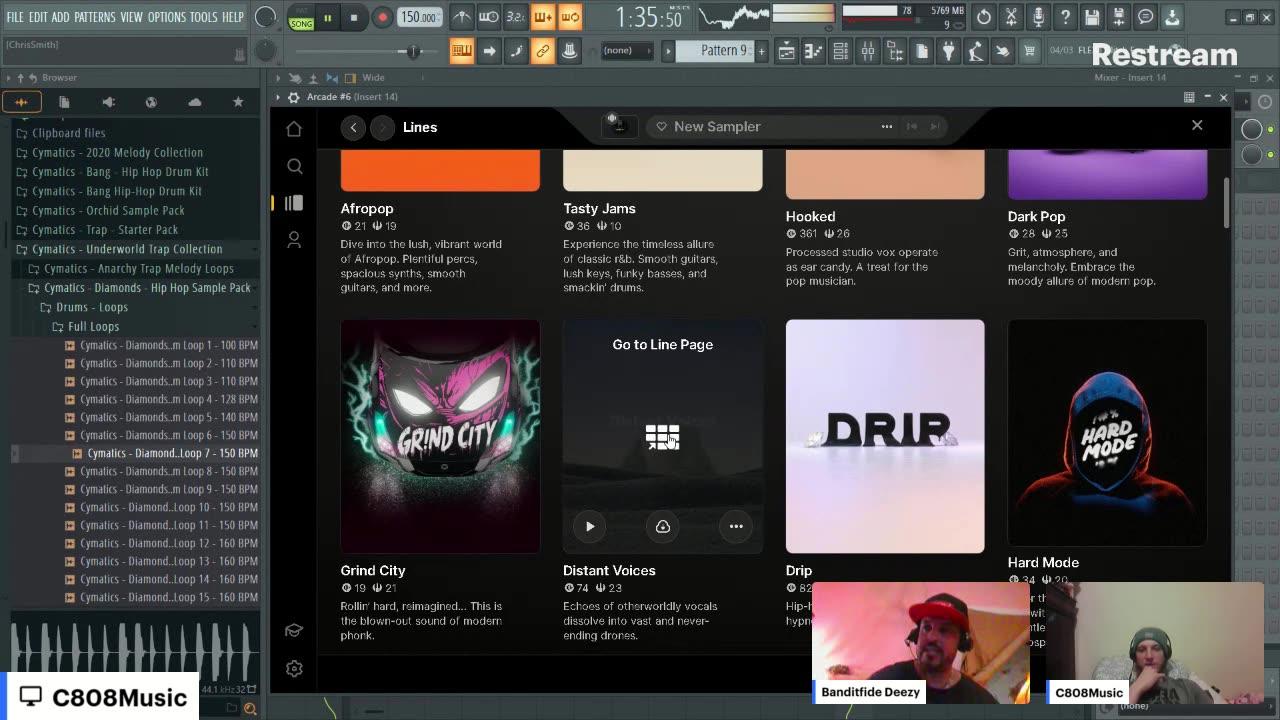Open Arcade tutorials graduation cap icon
Screen dimensions: 1280x720
294,631
